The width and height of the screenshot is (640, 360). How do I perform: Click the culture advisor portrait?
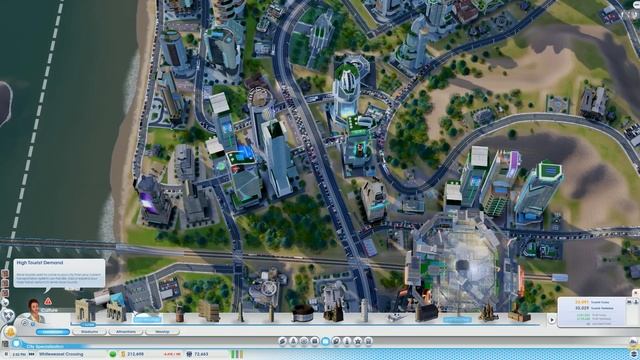coord(35,311)
